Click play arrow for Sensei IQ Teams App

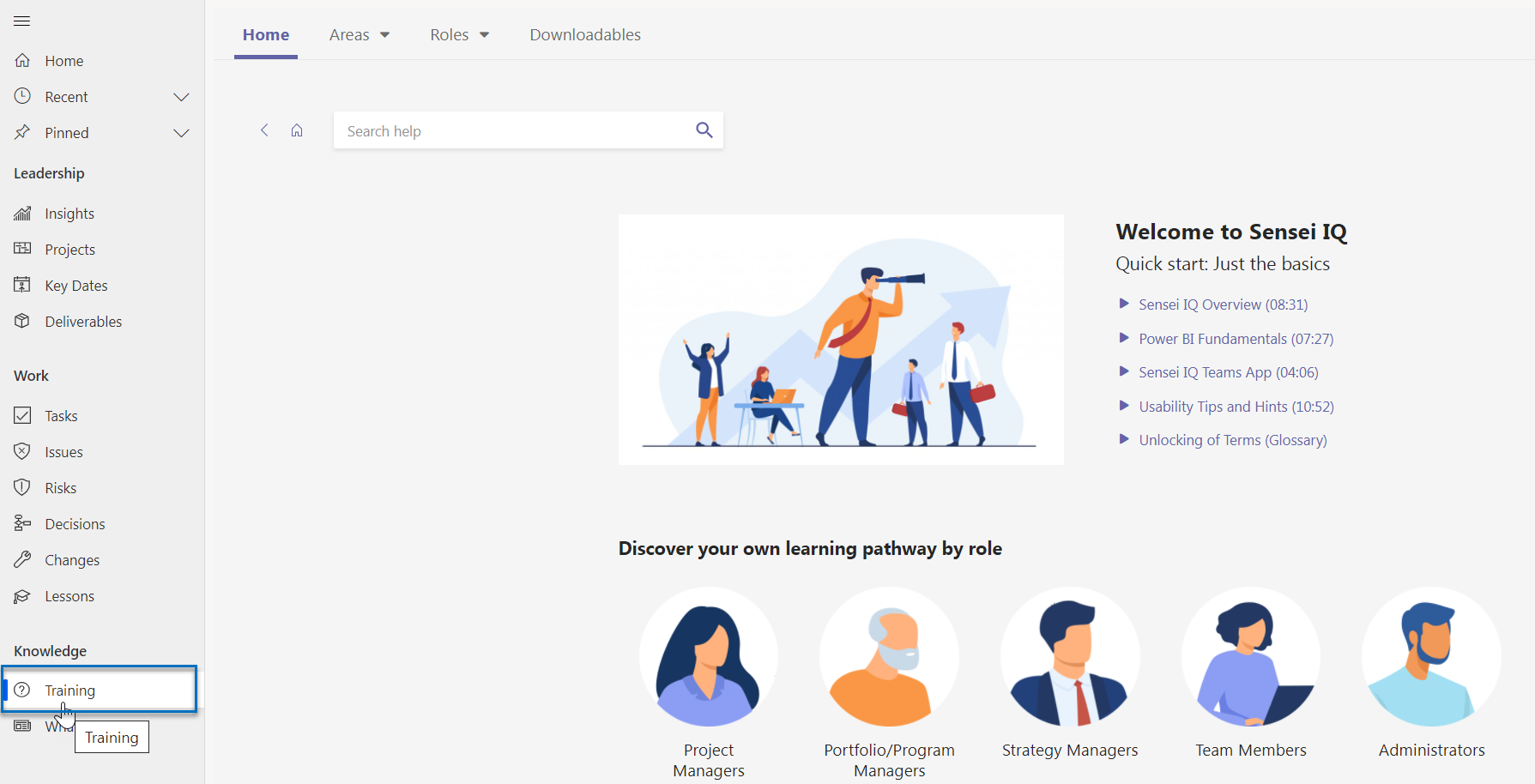coord(1124,371)
